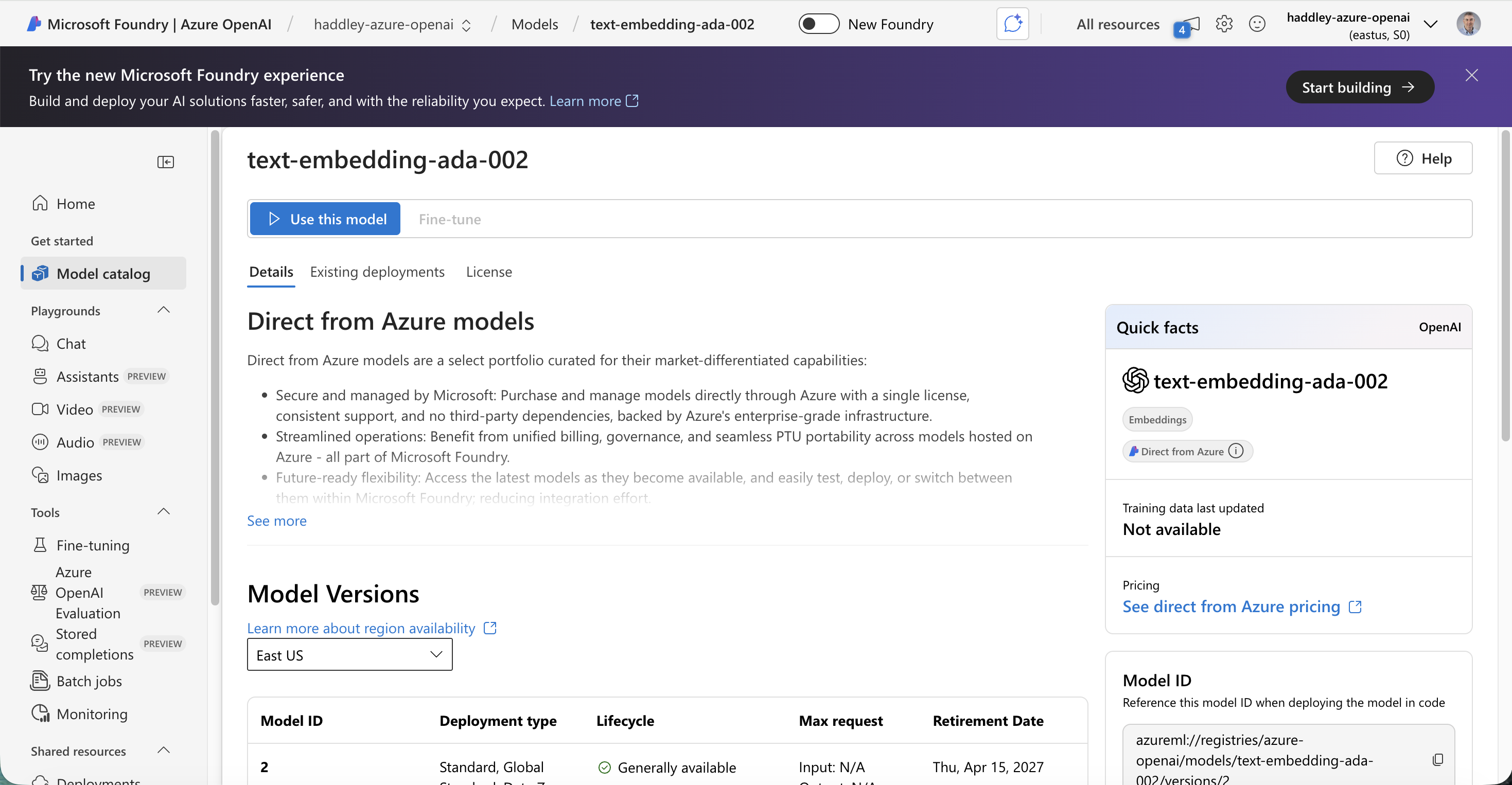Open the settings gear
The width and height of the screenshot is (1512, 785).
[1224, 24]
